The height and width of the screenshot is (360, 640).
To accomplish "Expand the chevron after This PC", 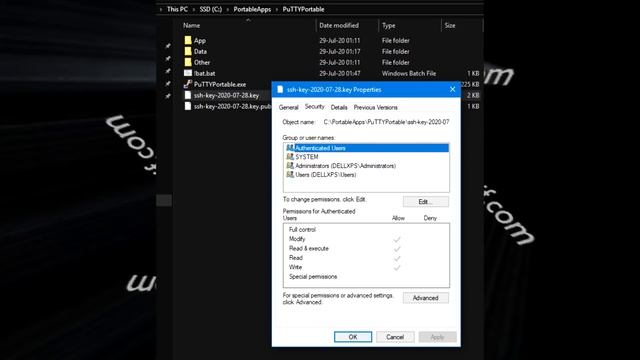I will pos(194,9).
